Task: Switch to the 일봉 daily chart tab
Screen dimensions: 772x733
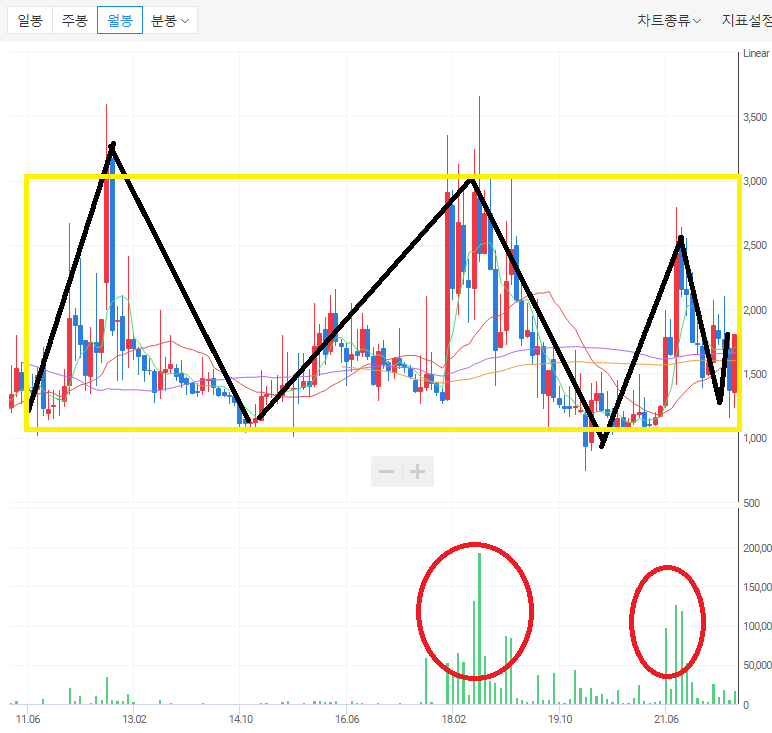Action: pyautogui.click(x=30, y=20)
